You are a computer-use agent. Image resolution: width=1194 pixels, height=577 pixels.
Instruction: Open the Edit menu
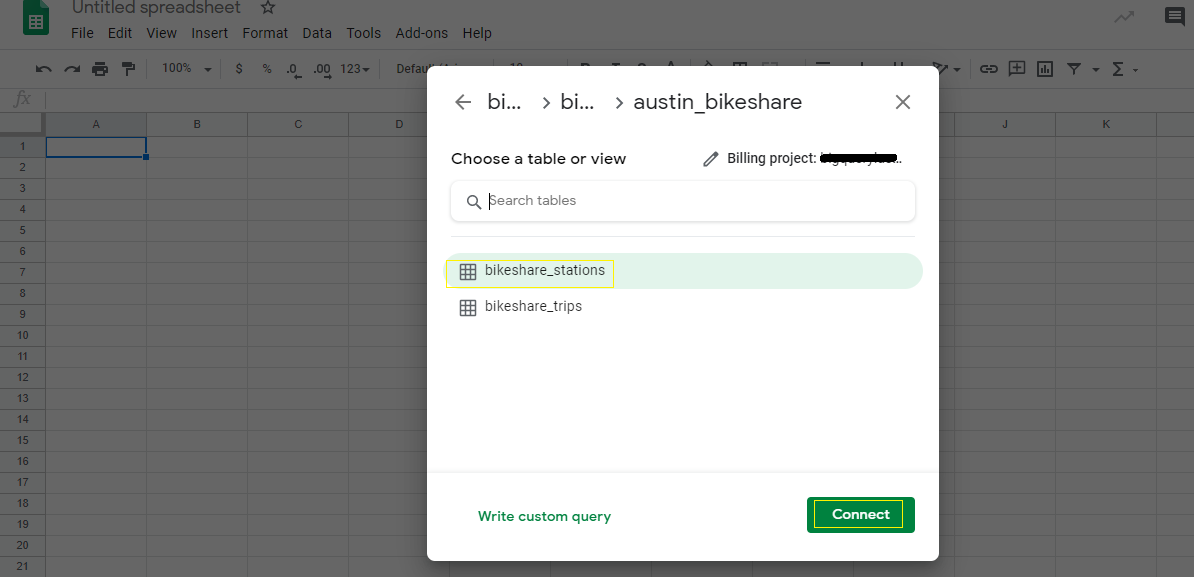point(120,33)
